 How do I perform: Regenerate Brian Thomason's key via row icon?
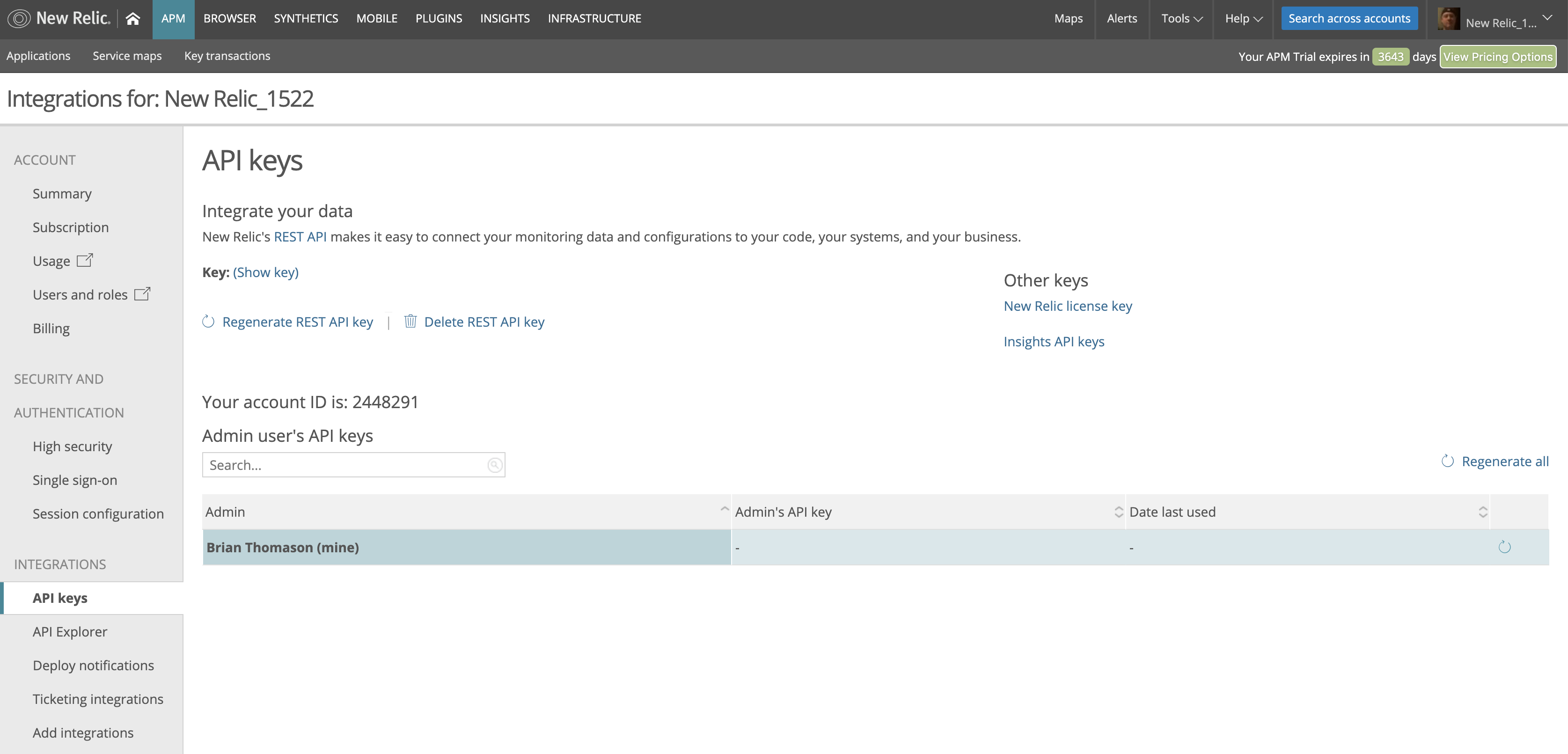[1505, 547]
